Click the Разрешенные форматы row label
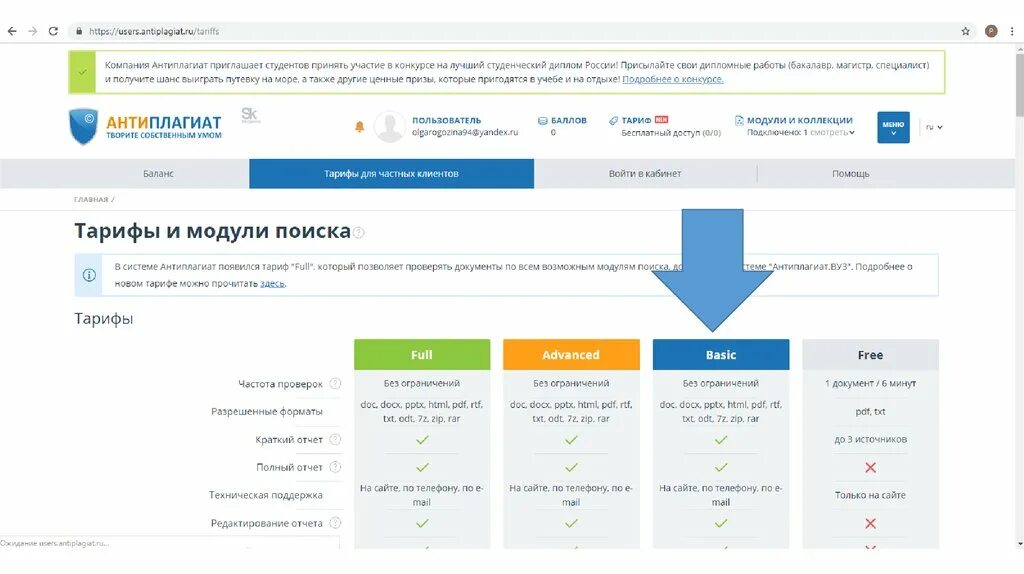1024x574 pixels. pyautogui.click(x=266, y=411)
